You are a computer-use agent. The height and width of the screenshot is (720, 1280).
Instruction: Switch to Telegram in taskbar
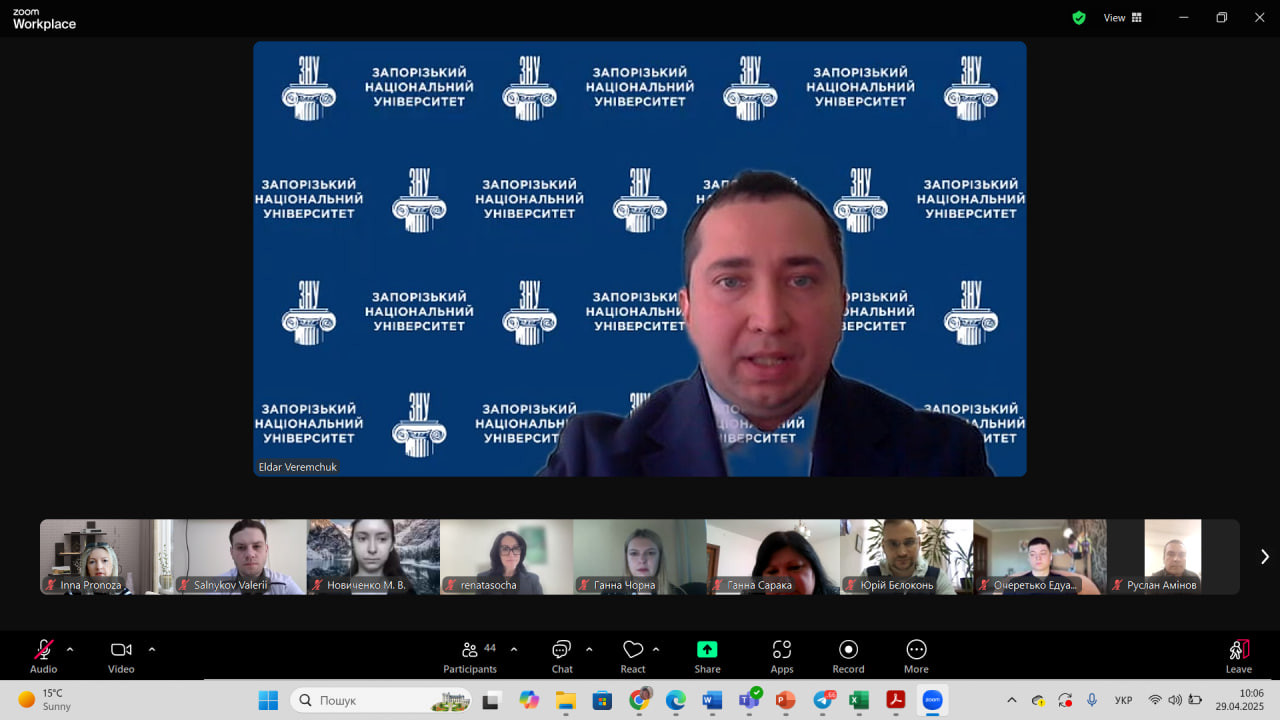[x=823, y=700]
